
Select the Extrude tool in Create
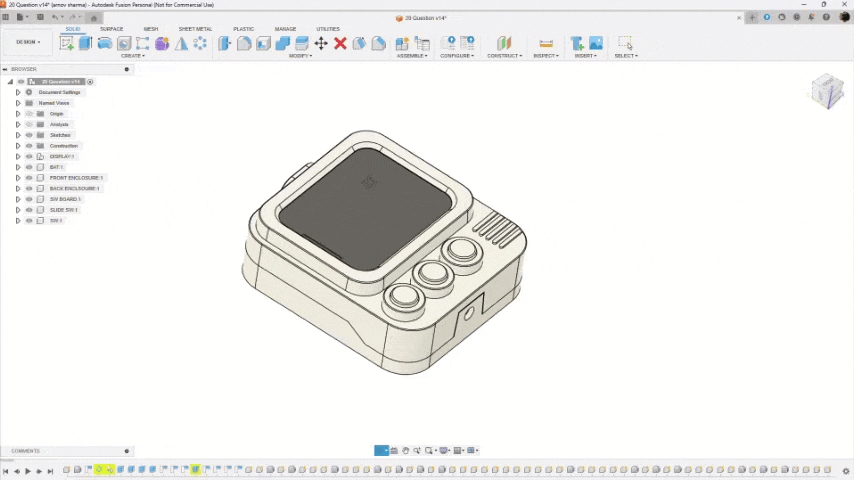(86, 43)
